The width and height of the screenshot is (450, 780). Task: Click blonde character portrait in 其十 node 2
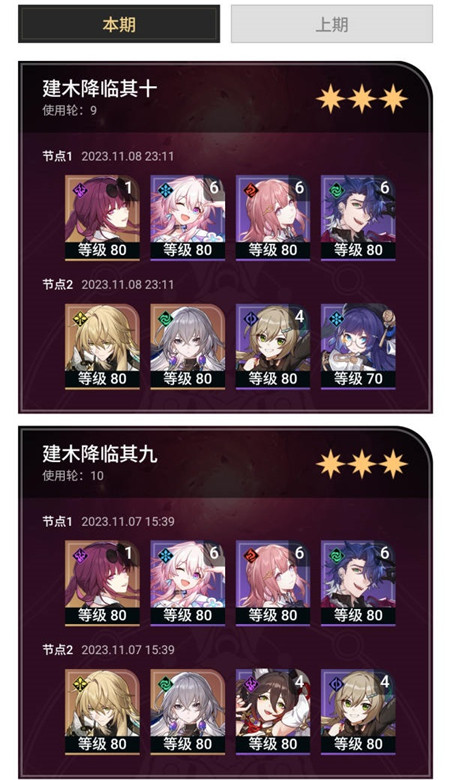coord(102,346)
